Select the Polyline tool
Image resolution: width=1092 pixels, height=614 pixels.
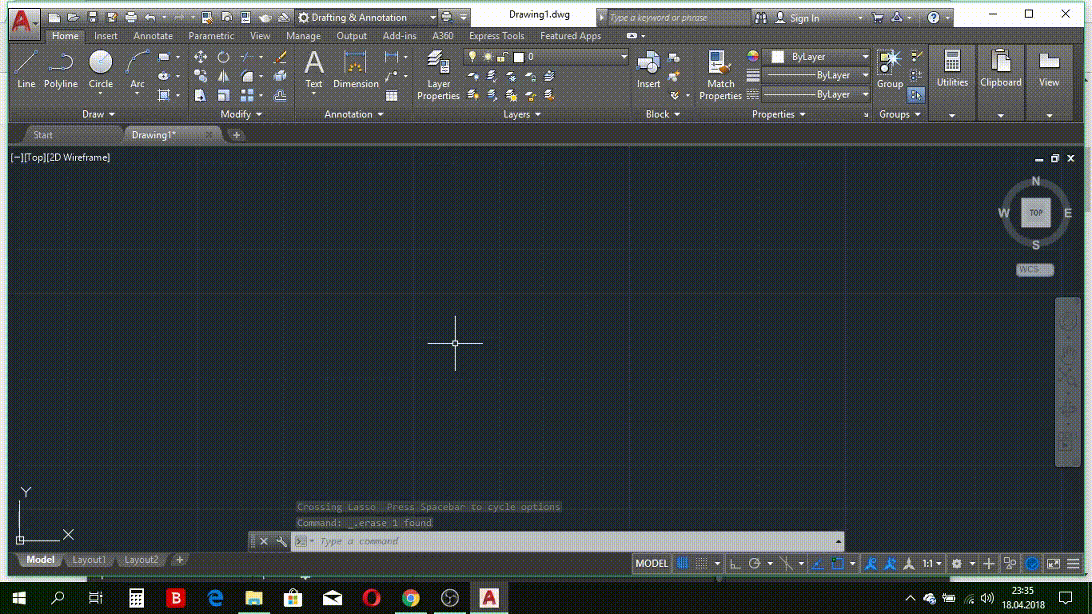pos(61,69)
